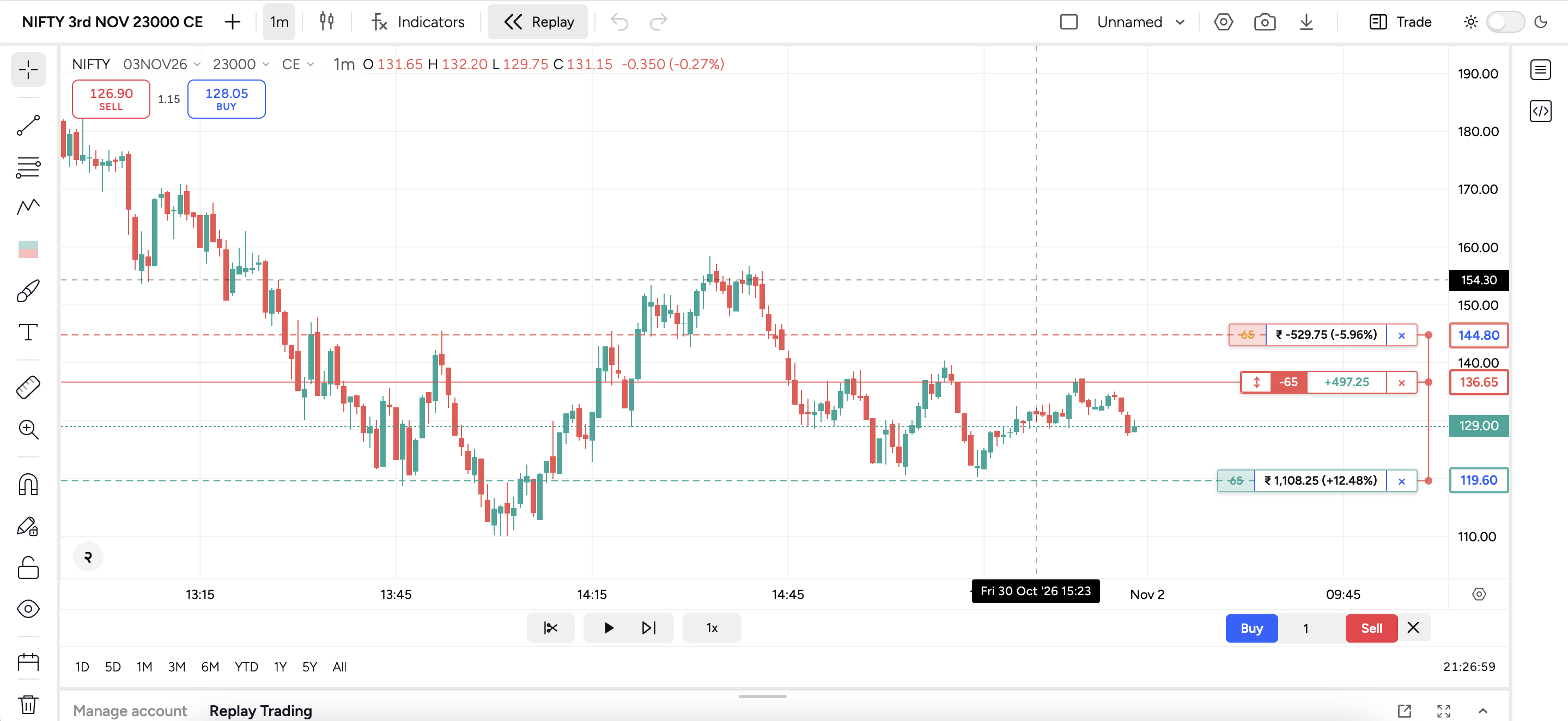This screenshot has height=721, width=1568.
Task: Redo action arrow
Action: click(659, 22)
